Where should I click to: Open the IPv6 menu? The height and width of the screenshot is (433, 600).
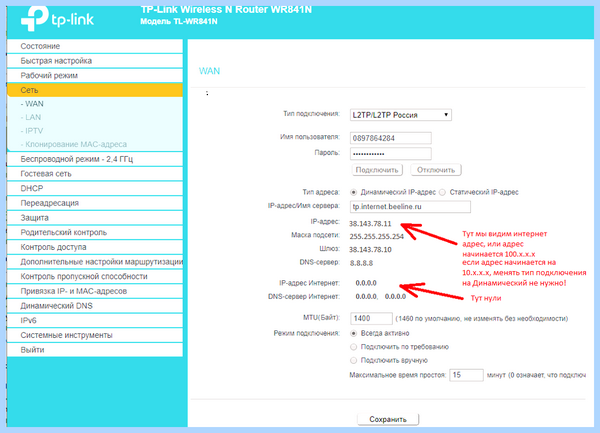[x=95, y=320]
